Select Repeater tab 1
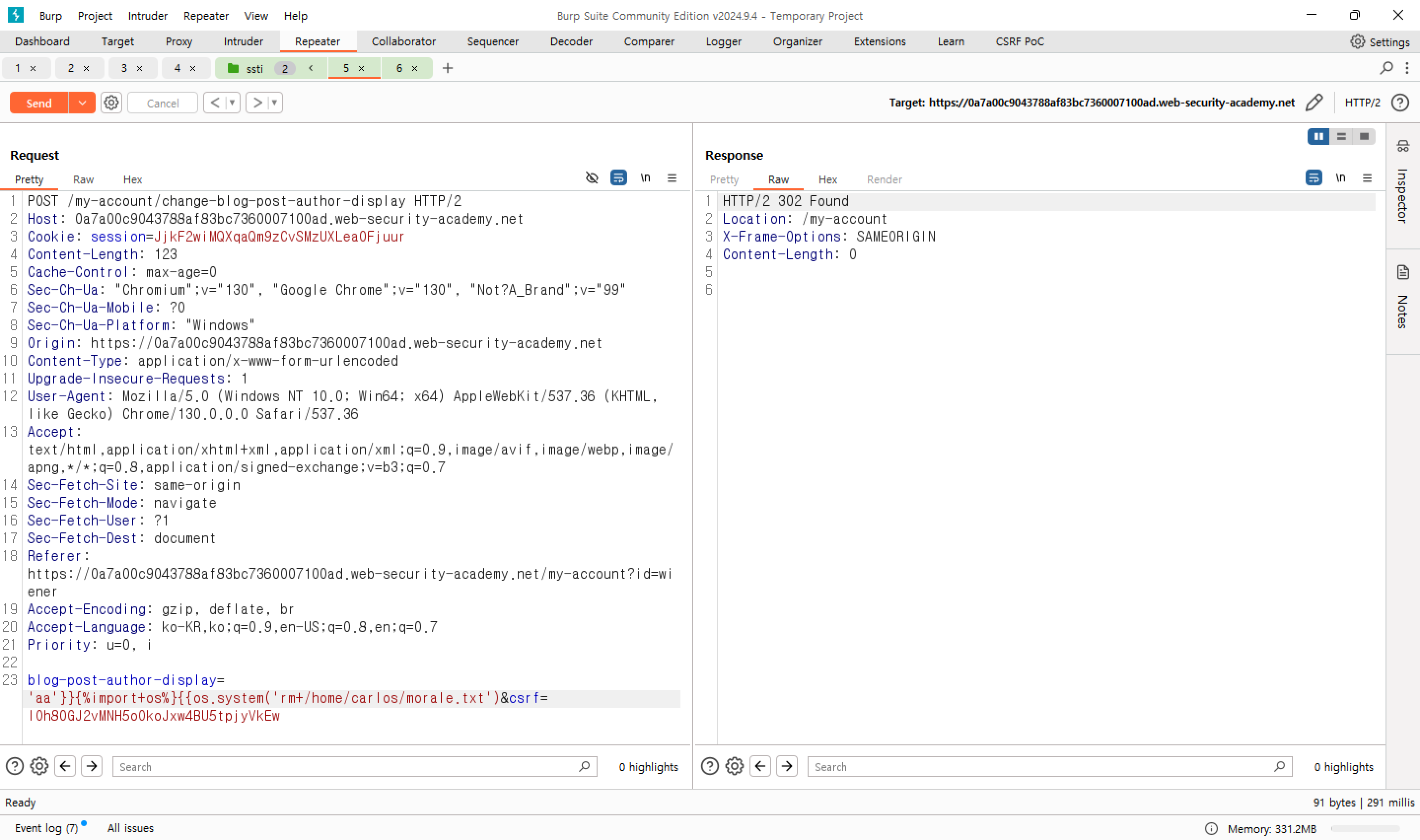 [x=18, y=68]
